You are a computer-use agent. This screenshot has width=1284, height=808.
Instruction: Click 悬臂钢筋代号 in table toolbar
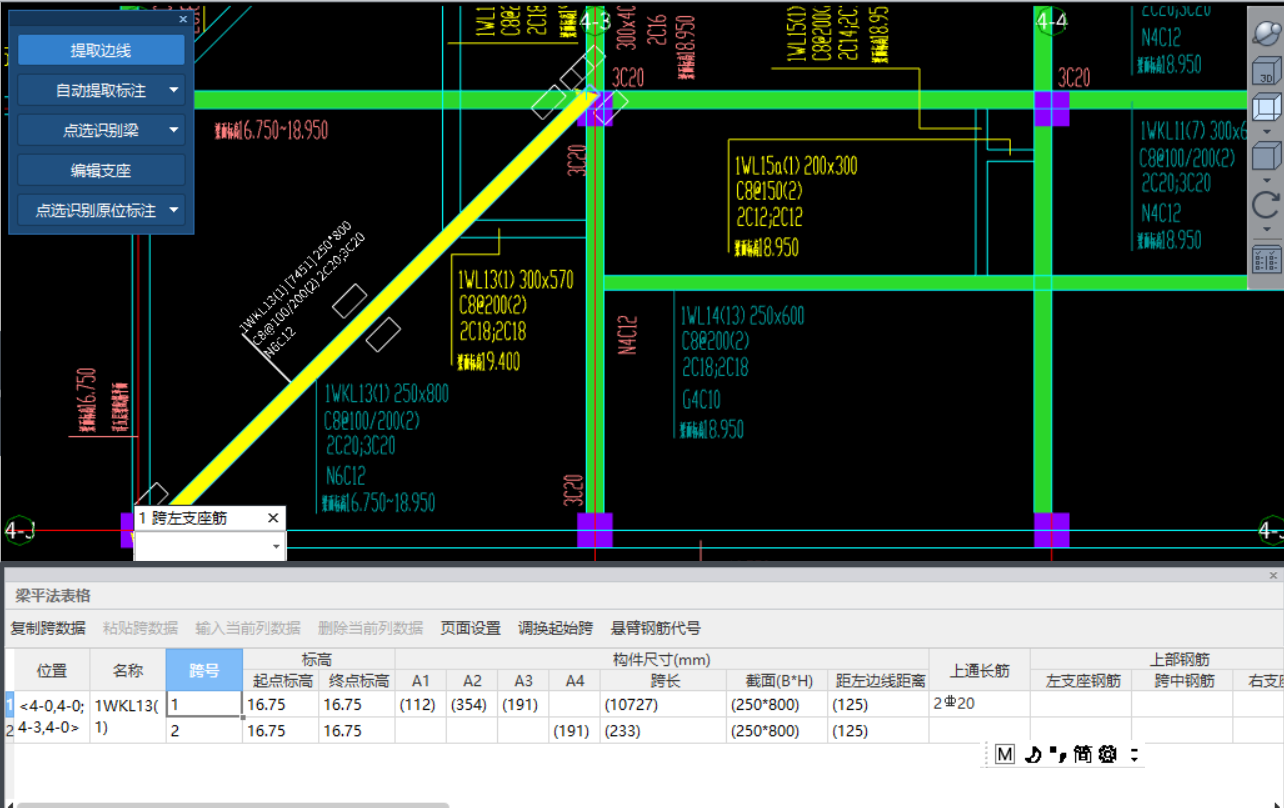coord(656,628)
